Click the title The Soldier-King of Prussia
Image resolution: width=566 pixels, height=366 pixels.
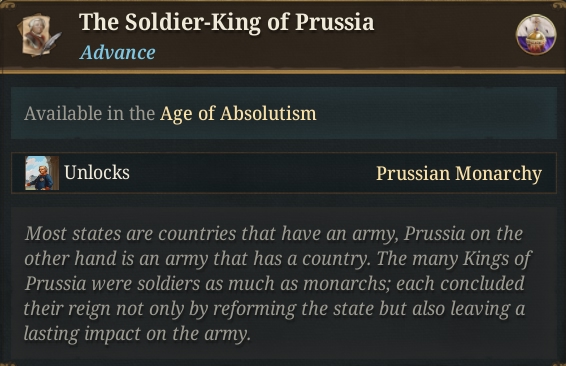pos(226,22)
